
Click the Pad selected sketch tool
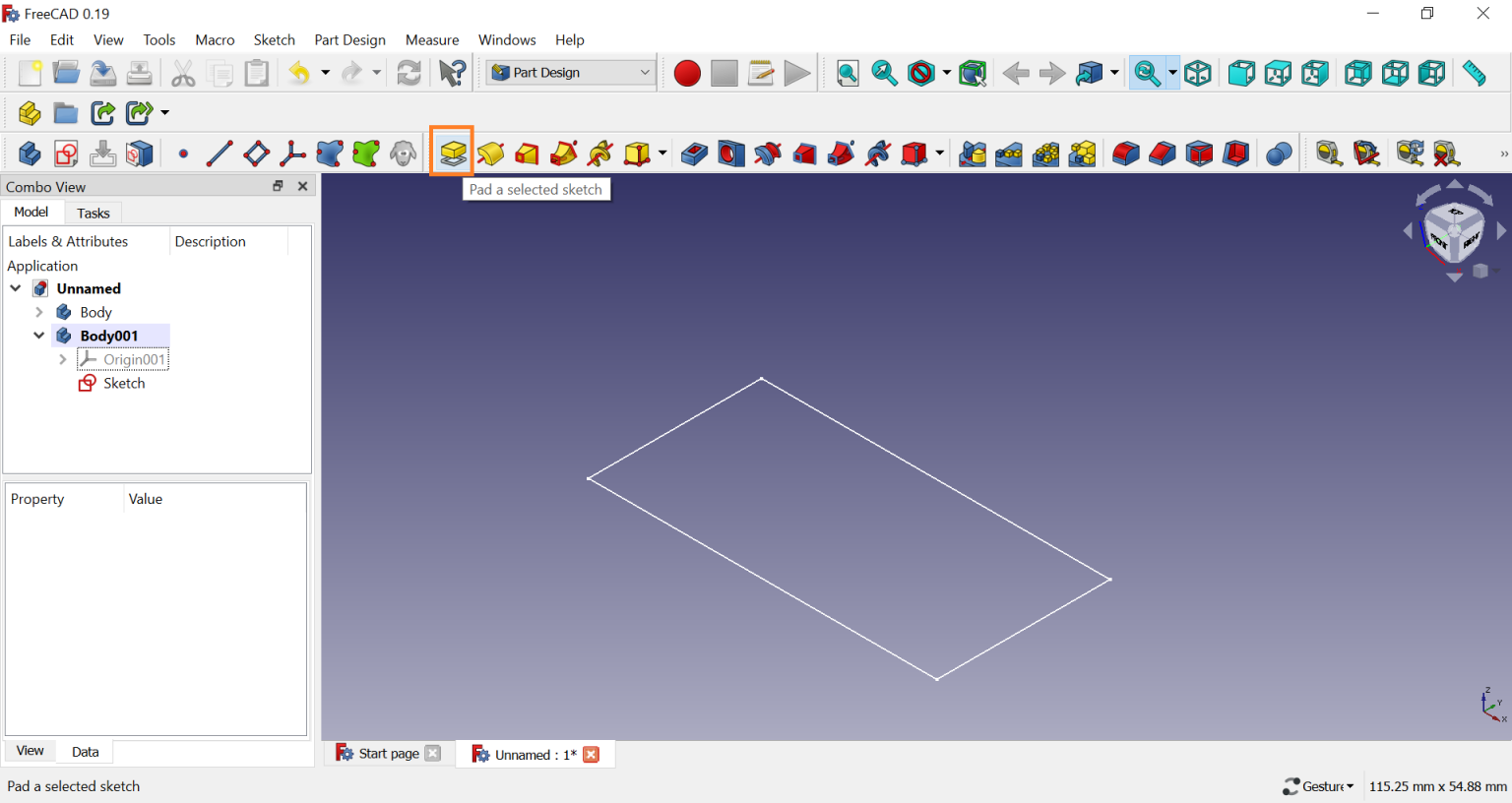[x=453, y=154]
